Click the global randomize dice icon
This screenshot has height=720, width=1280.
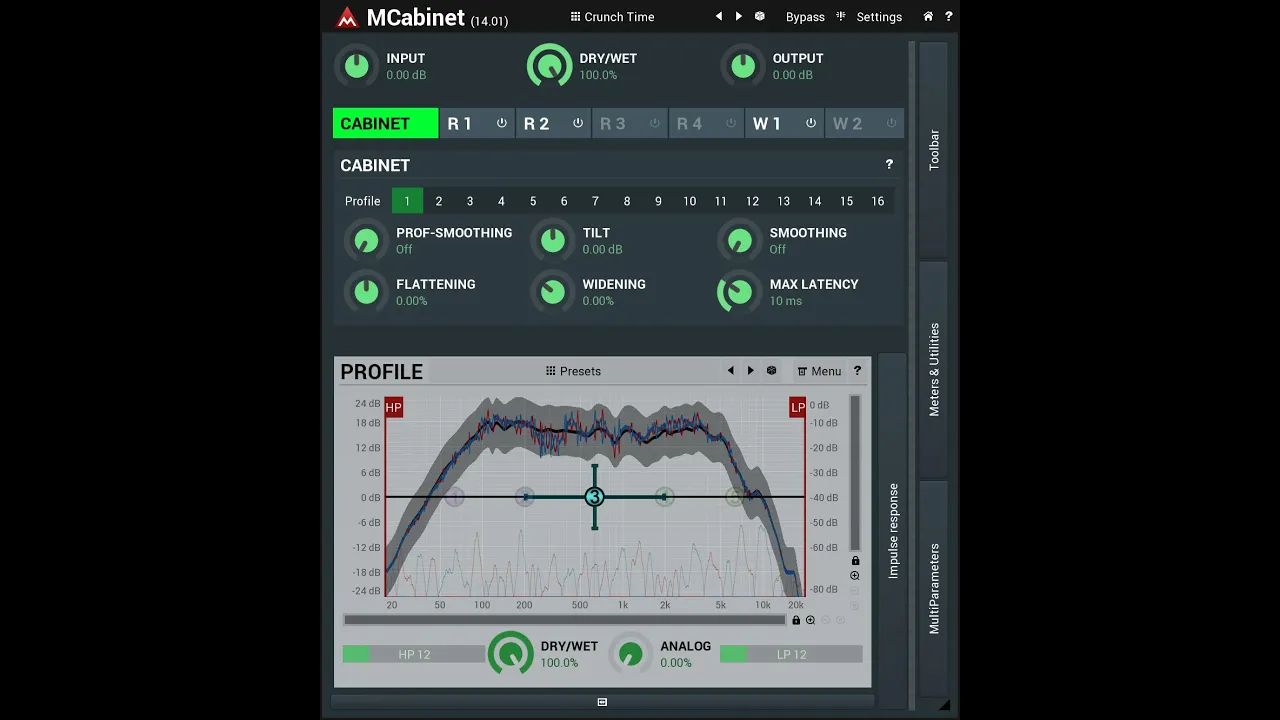(x=760, y=17)
